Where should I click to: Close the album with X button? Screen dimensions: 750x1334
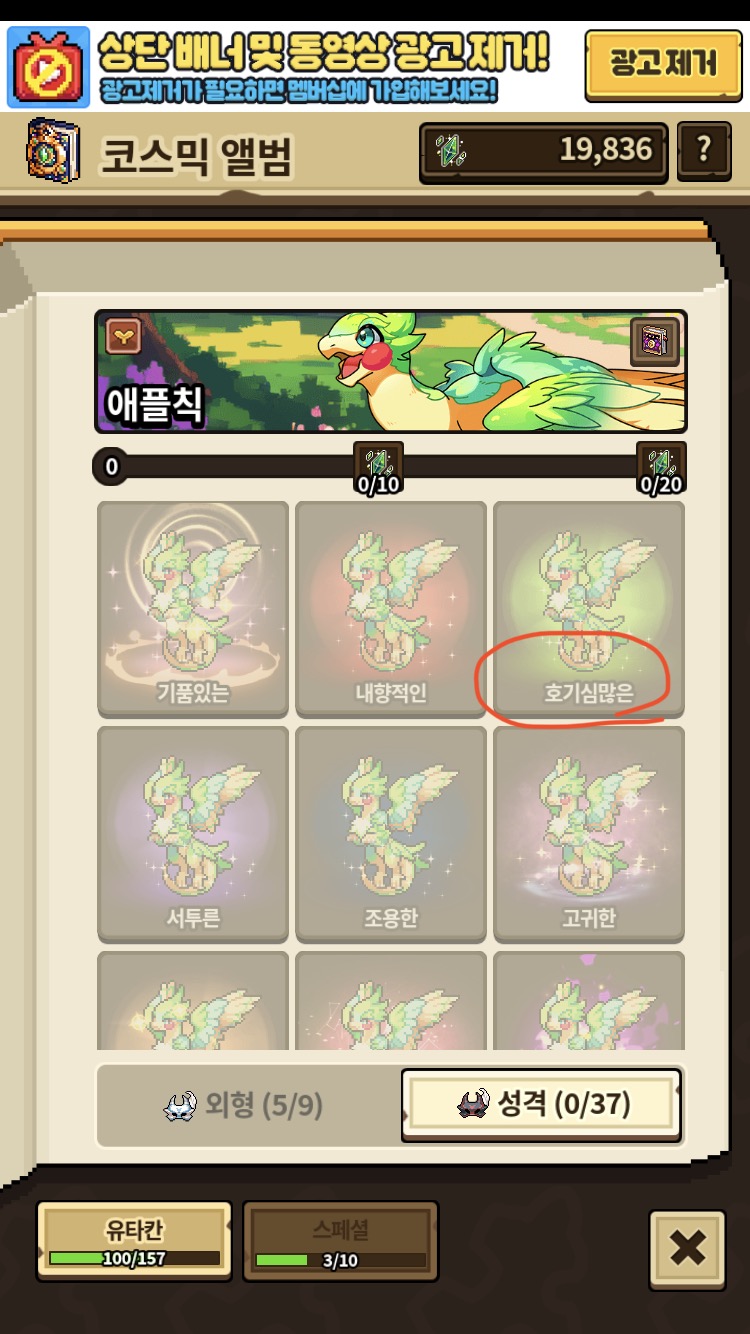(688, 1247)
